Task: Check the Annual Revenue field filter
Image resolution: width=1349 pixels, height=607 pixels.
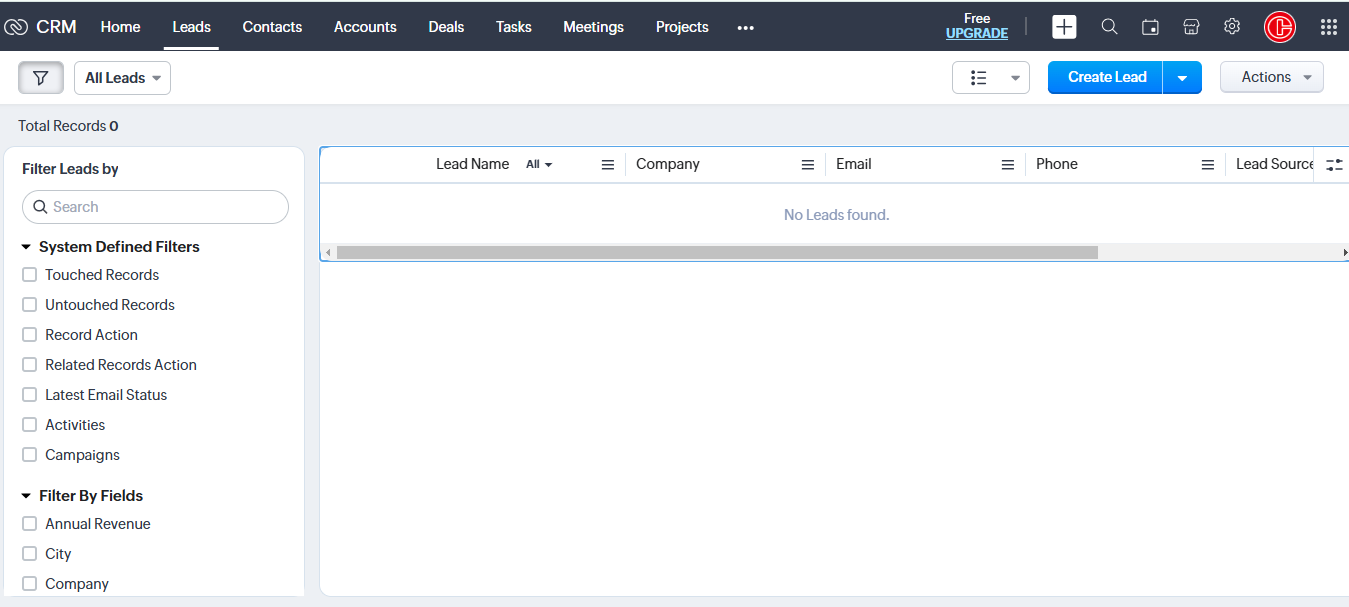Action: [x=30, y=524]
